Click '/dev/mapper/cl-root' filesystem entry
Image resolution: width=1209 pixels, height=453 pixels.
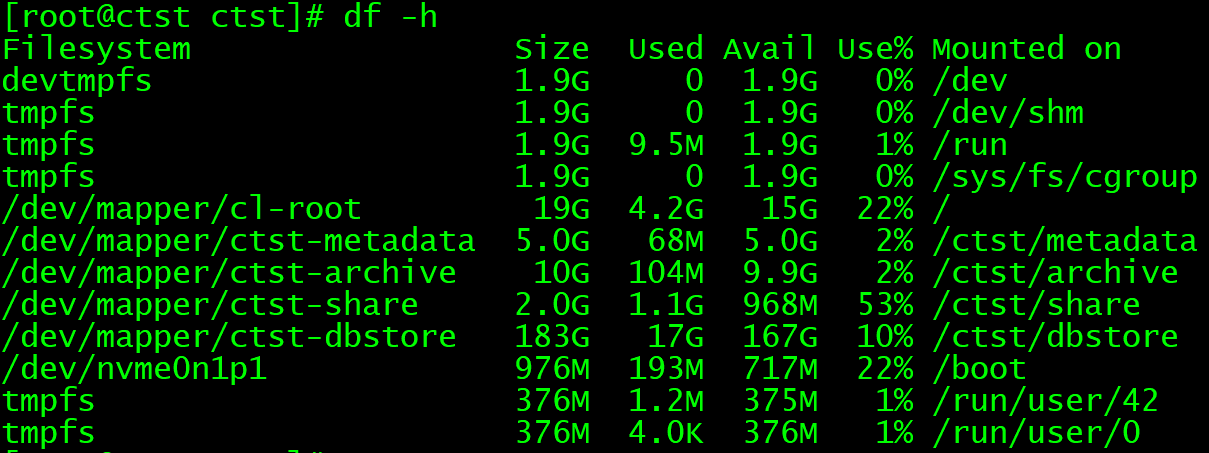coord(182,209)
